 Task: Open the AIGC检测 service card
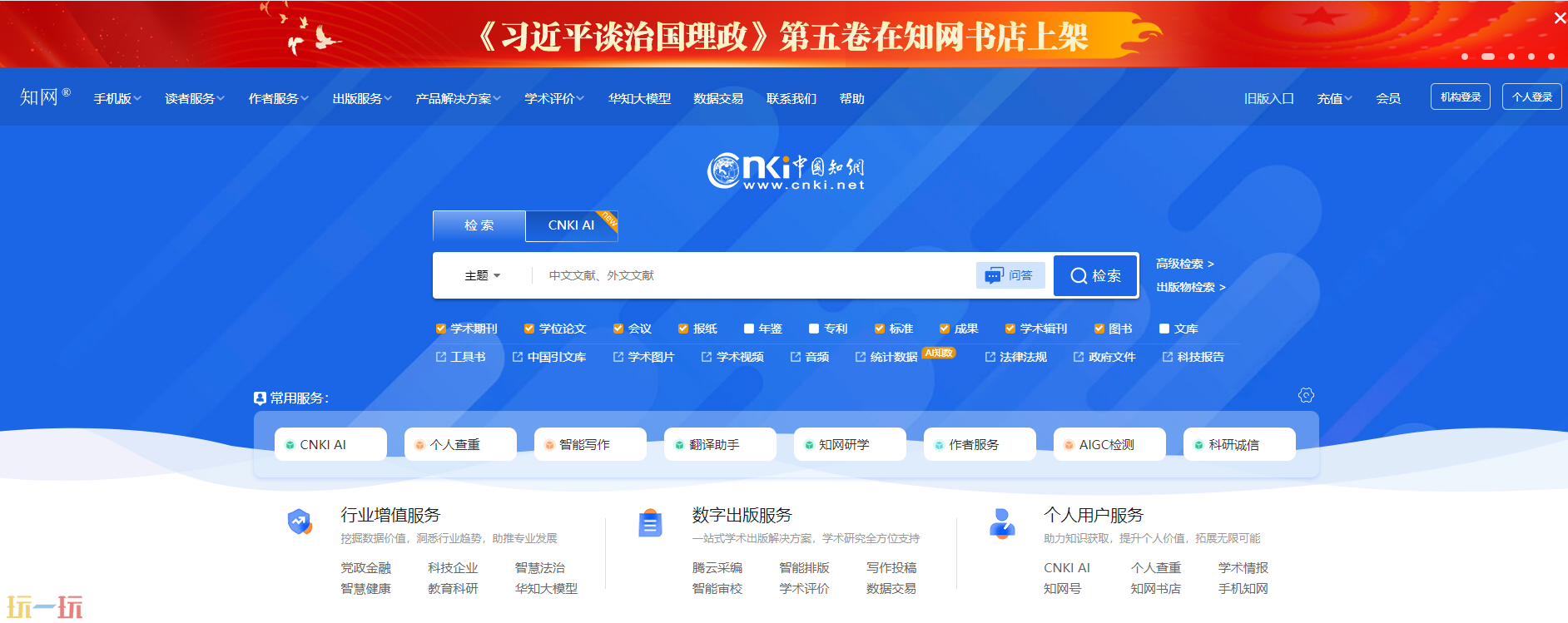(x=1109, y=444)
